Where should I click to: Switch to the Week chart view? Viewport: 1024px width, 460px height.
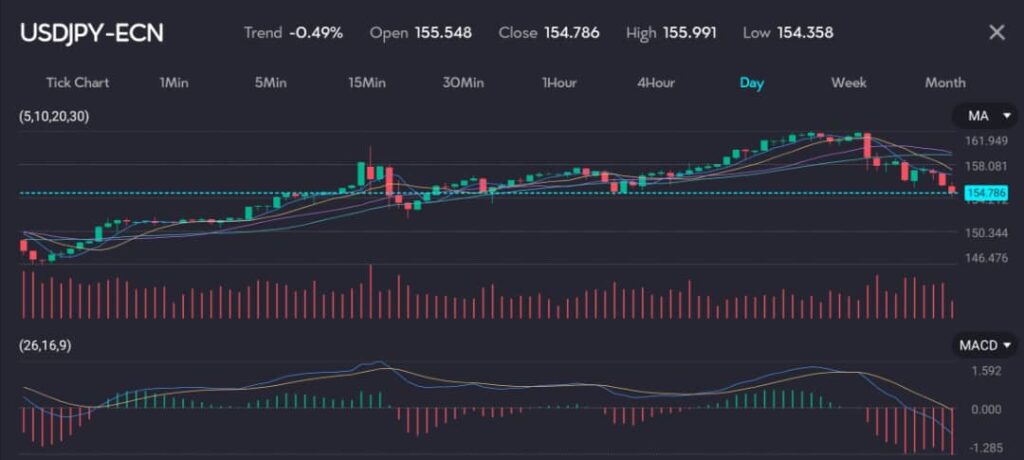pyautogui.click(x=848, y=82)
